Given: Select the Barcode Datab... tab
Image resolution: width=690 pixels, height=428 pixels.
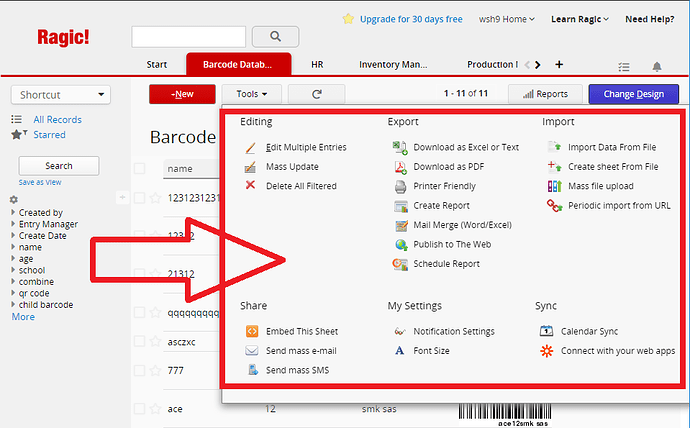Looking at the screenshot, I should [x=238, y=64].
